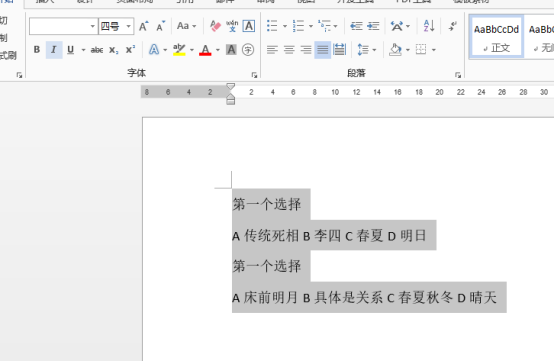Image resolution: width=554 pixels, height=361 pixels.
Task: Apply paragraph shading fill
Action: click(395, 50)
